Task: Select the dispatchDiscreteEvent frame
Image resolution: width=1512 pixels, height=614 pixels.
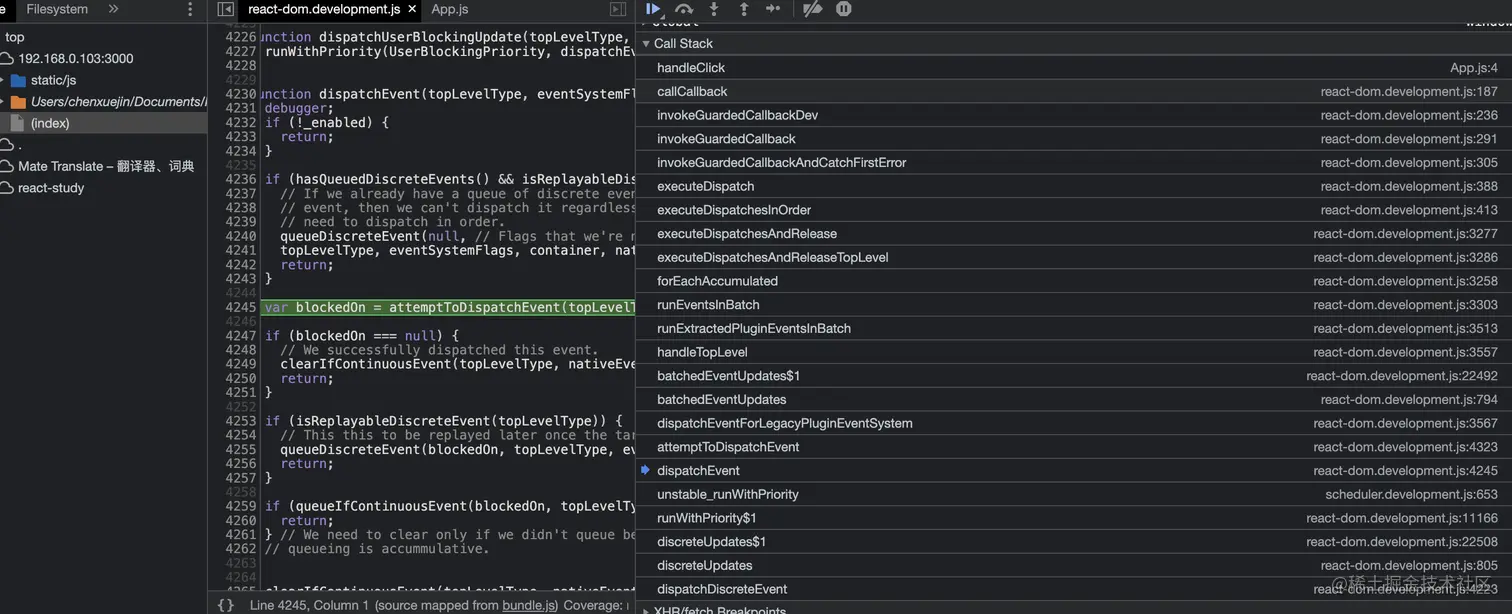Action: pyautogui.click(x=1074, y=590)
